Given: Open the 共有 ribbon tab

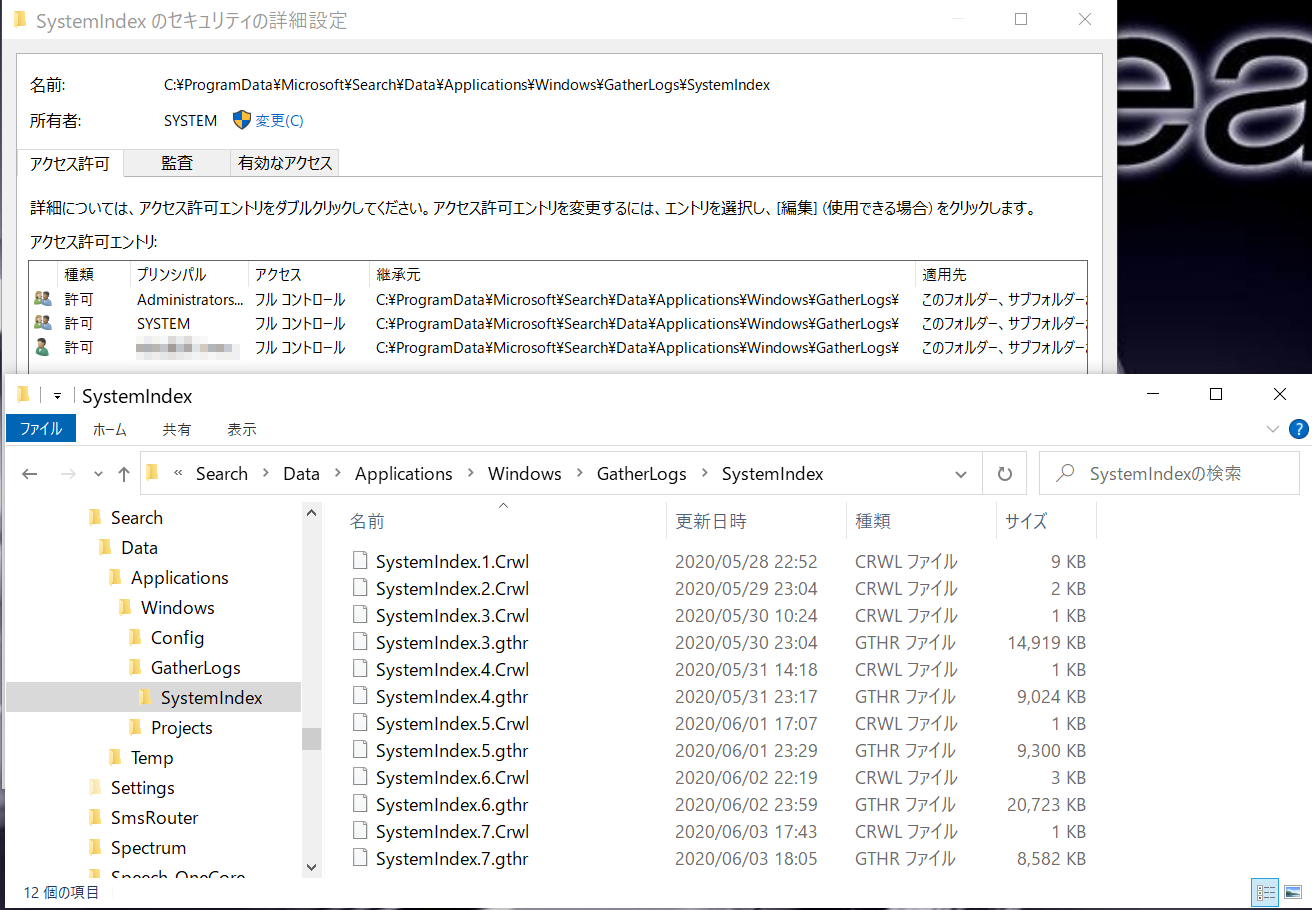Looking at the screenshot, I should pyautogui.click(x=177, y=429).
